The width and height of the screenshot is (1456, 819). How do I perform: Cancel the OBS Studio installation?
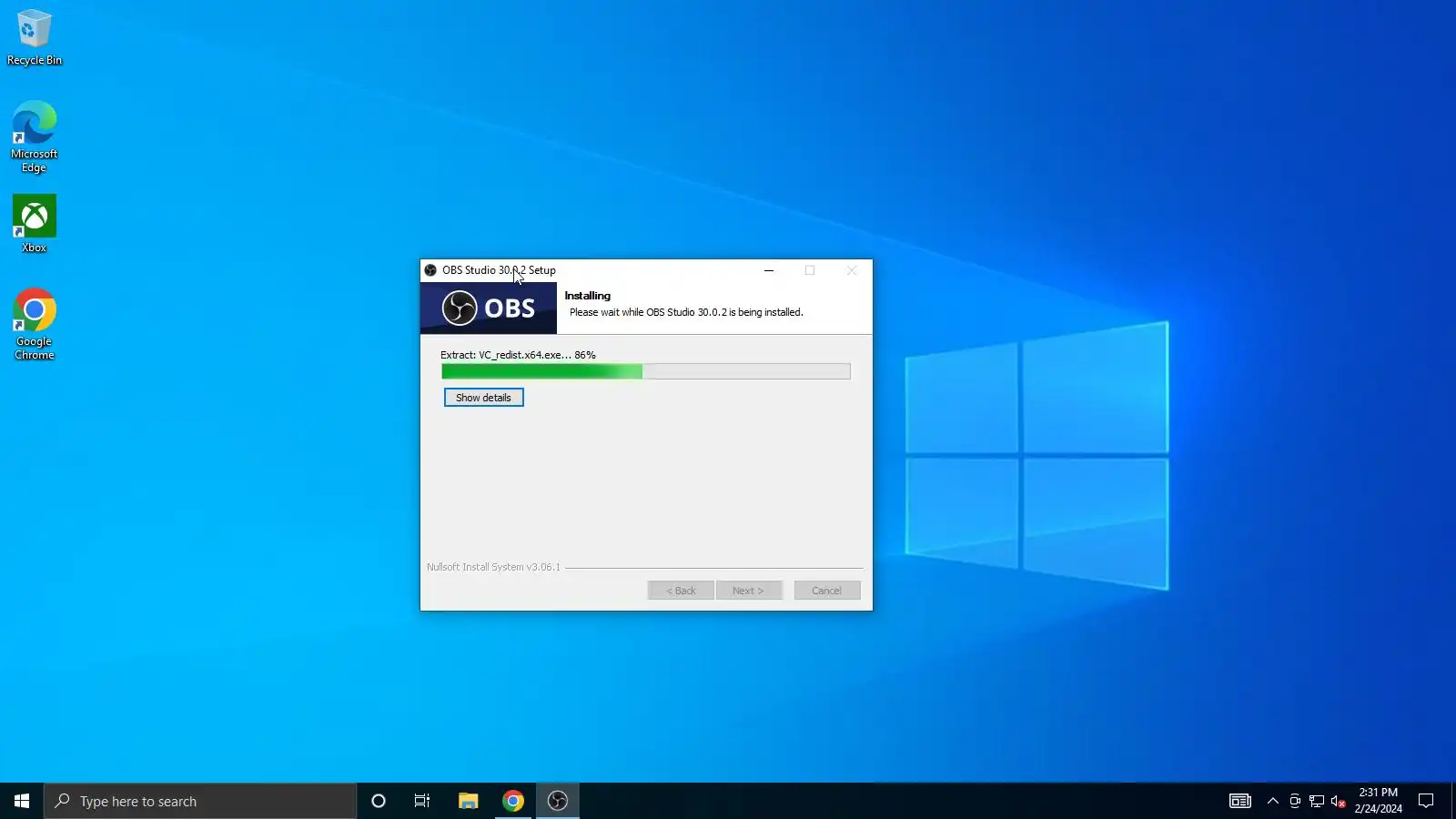click(826, 591)
